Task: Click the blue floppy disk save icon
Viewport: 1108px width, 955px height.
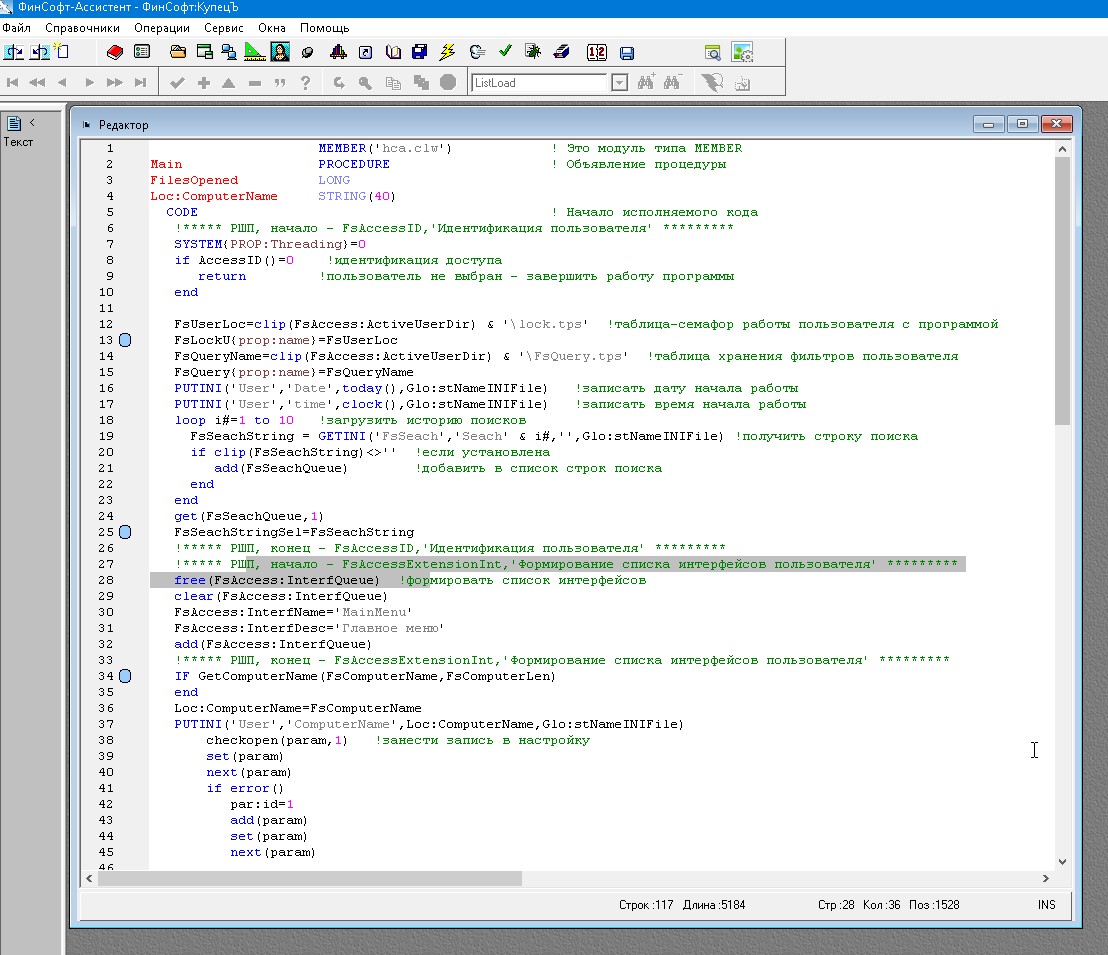Action: (627, 53)
